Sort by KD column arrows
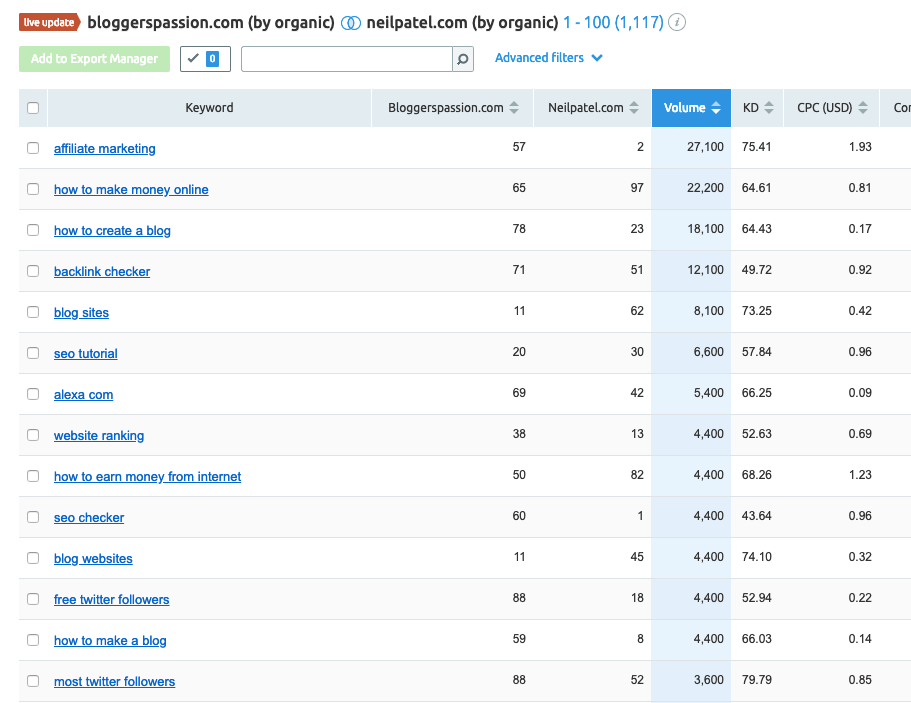Screen dimensions: 911x703 [x=769, y=107]
